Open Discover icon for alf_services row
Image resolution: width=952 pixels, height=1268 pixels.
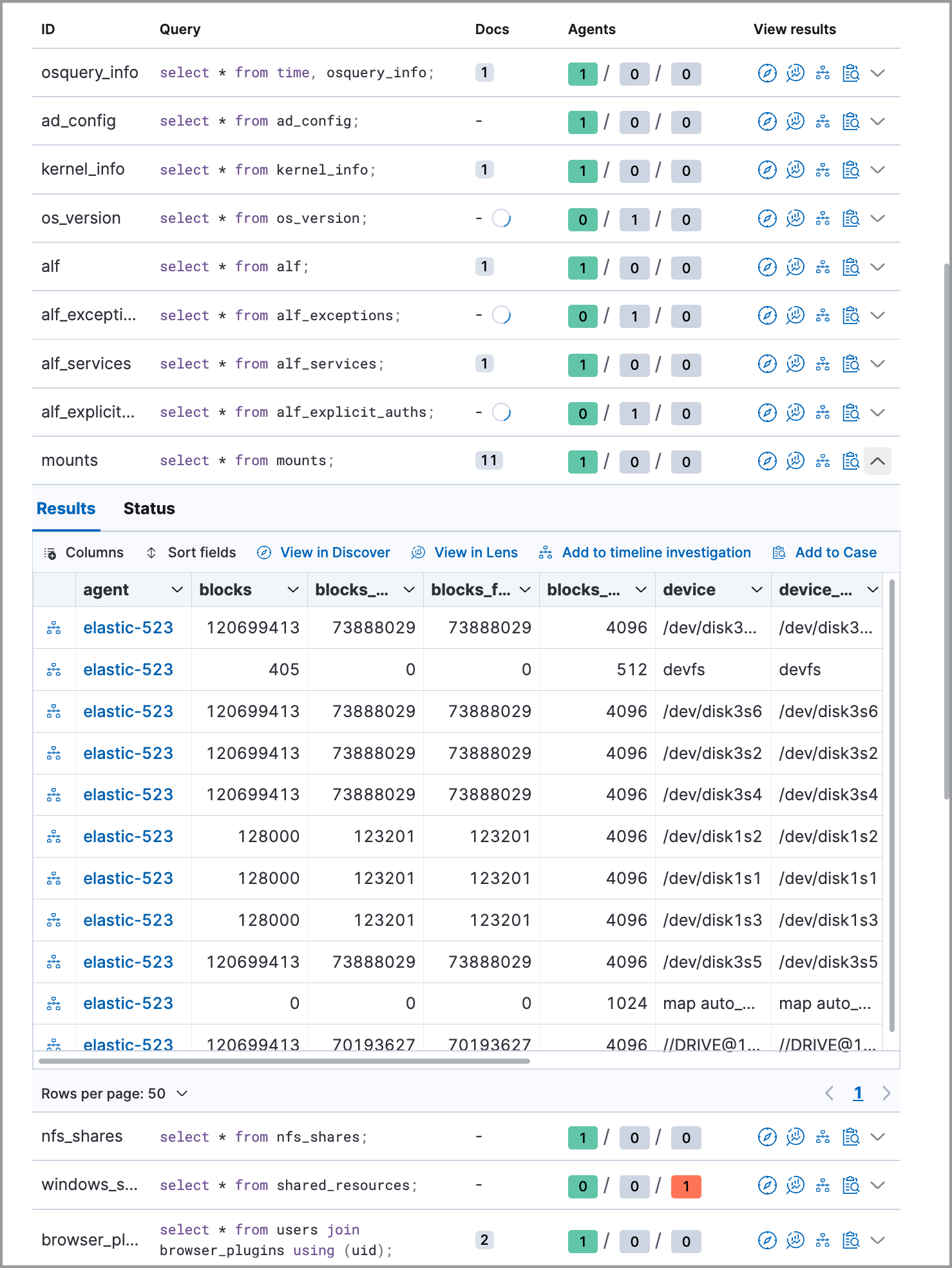(766, 364)
